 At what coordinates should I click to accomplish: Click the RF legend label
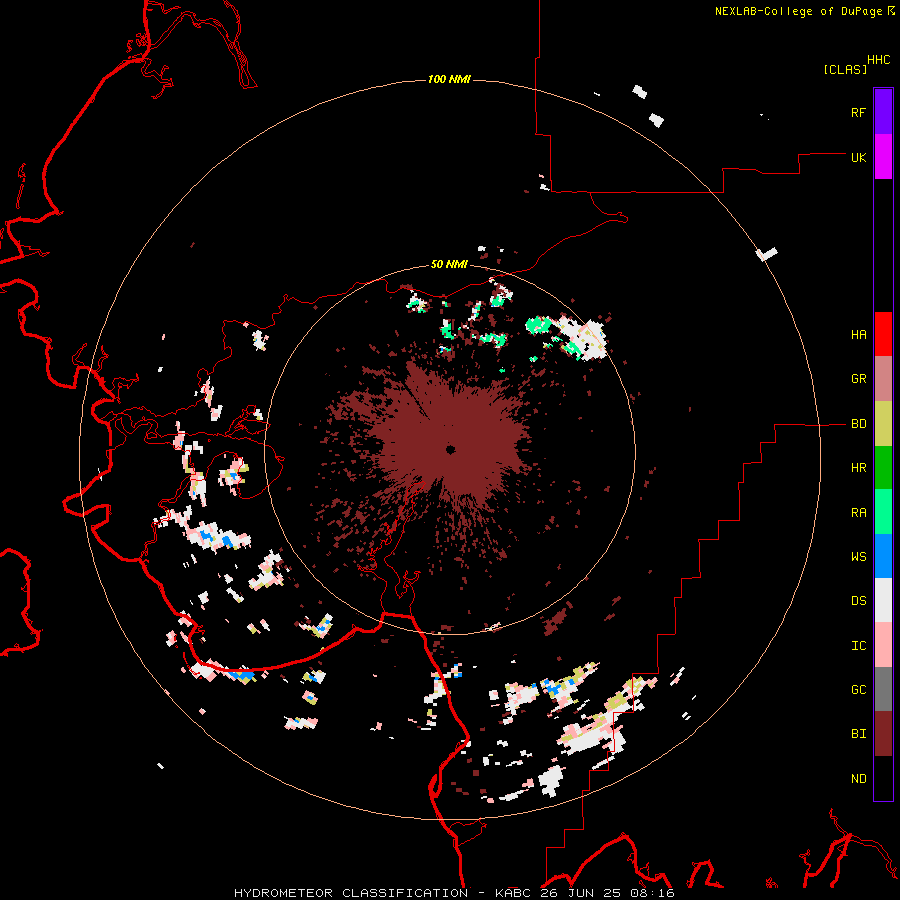pos(858,112)
